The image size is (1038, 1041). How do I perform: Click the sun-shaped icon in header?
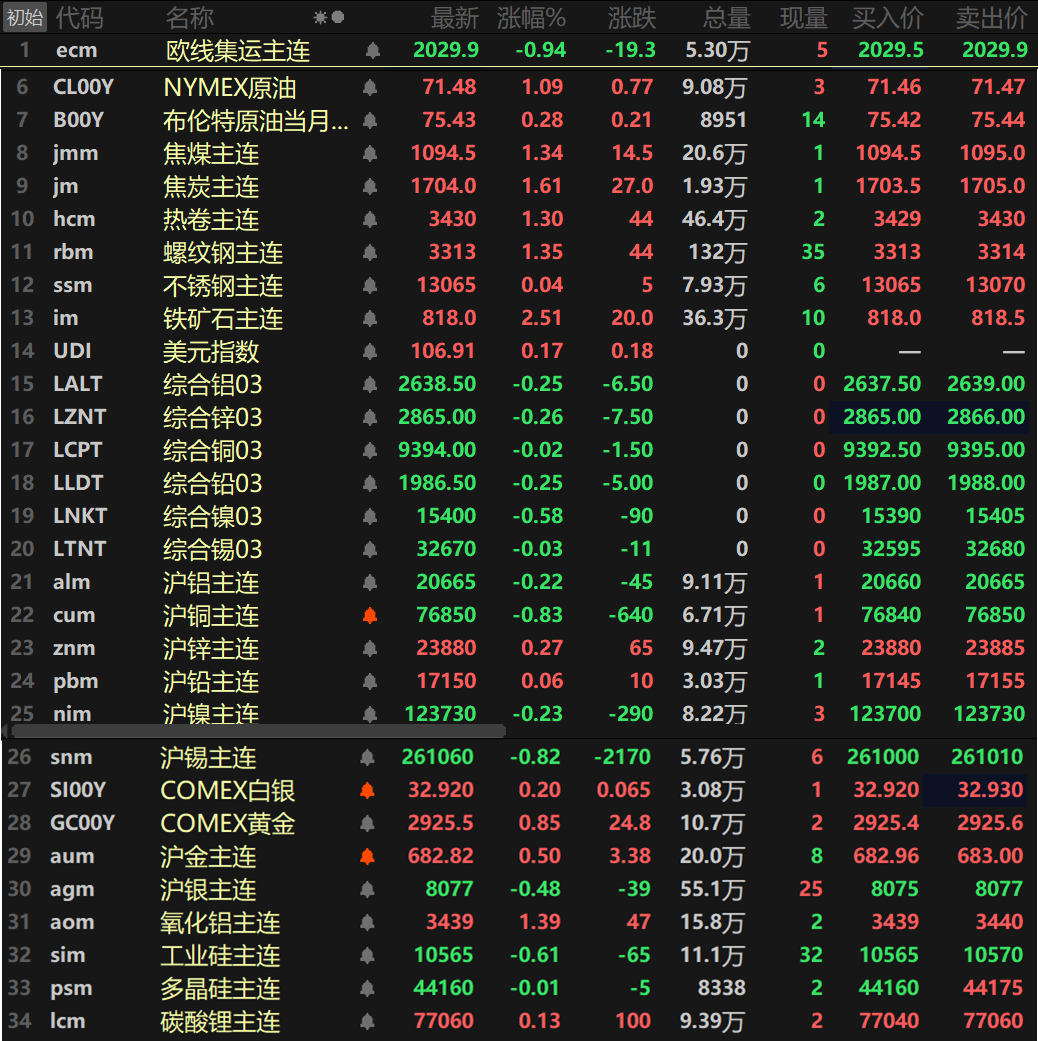(x=320, y=17)
